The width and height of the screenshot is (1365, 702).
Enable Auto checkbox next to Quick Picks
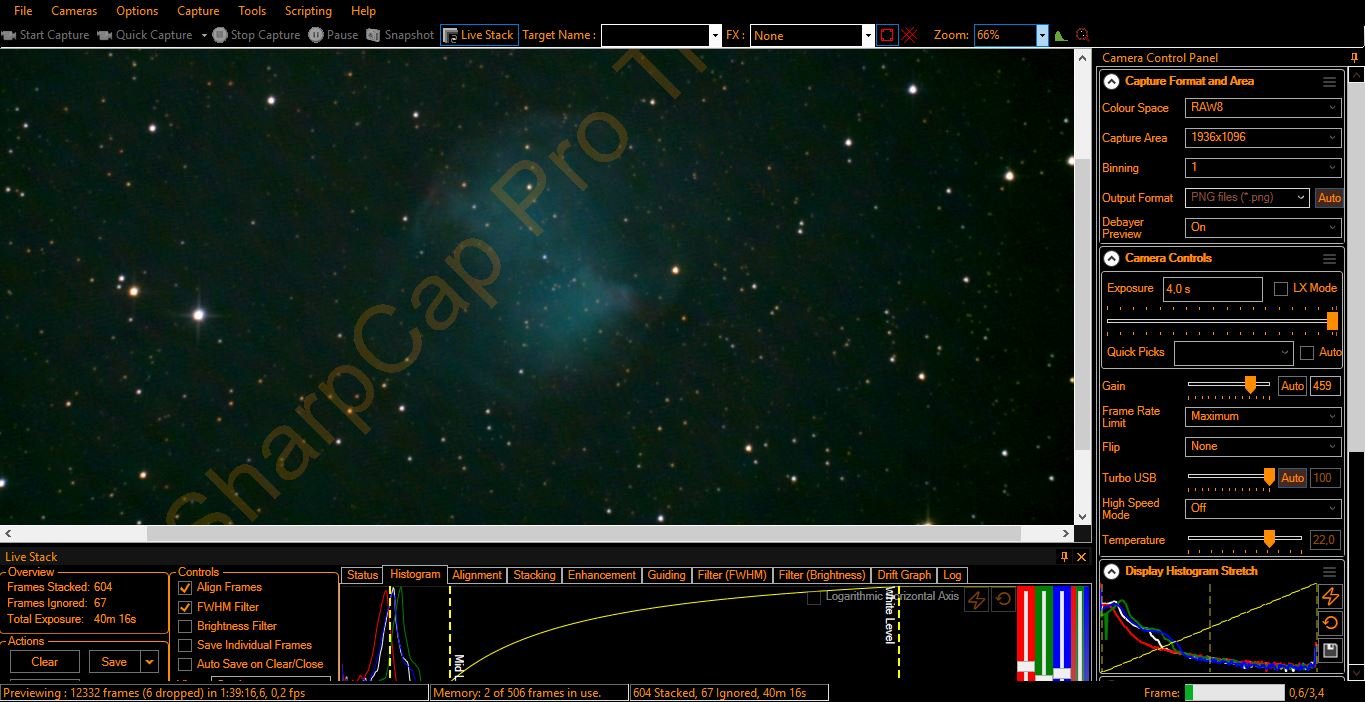pos(1307,352)
